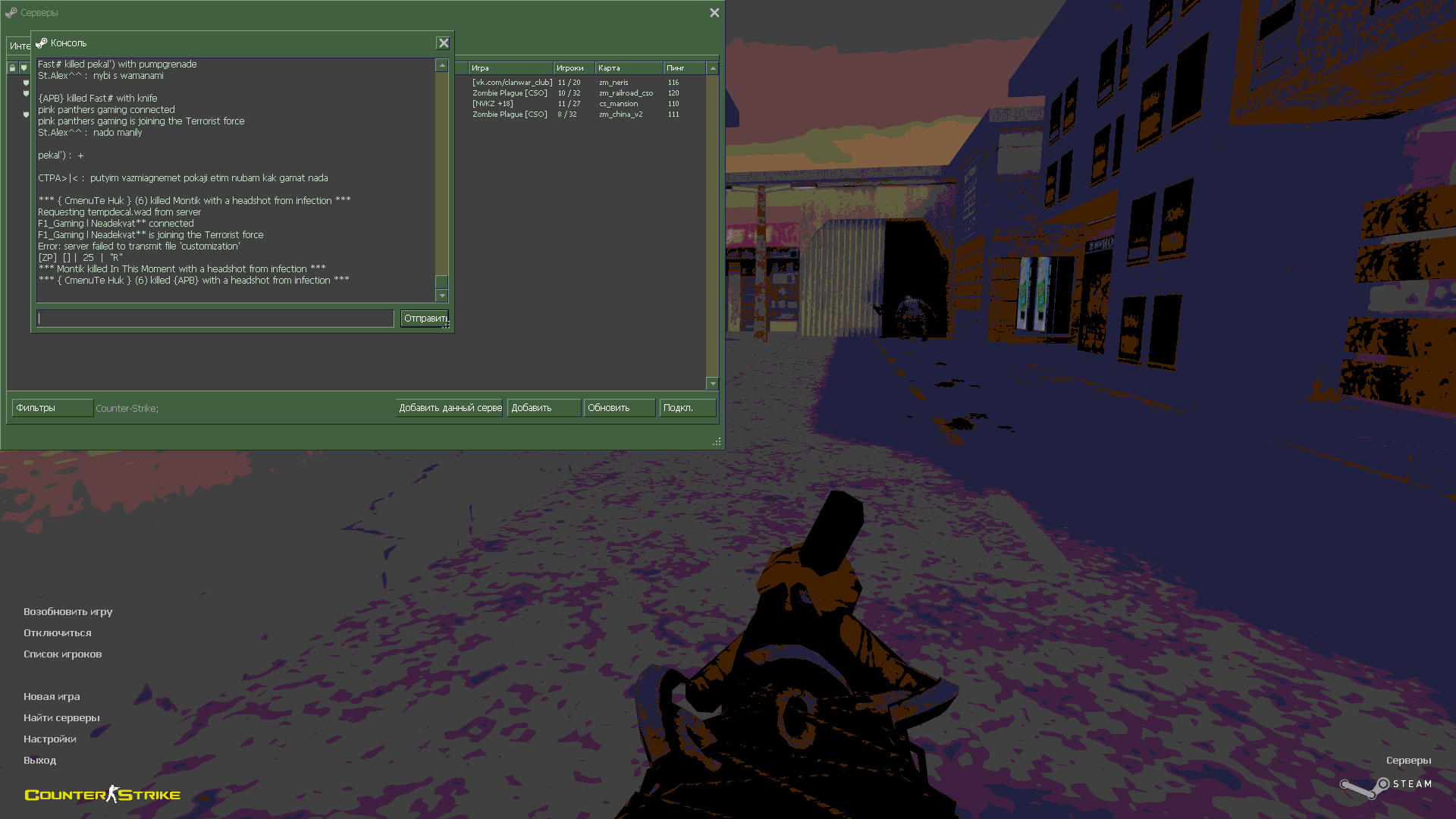Close the Servers window
Viewport: 1456px width, 819px height.
pyautogui.click(x=714, y=13)
